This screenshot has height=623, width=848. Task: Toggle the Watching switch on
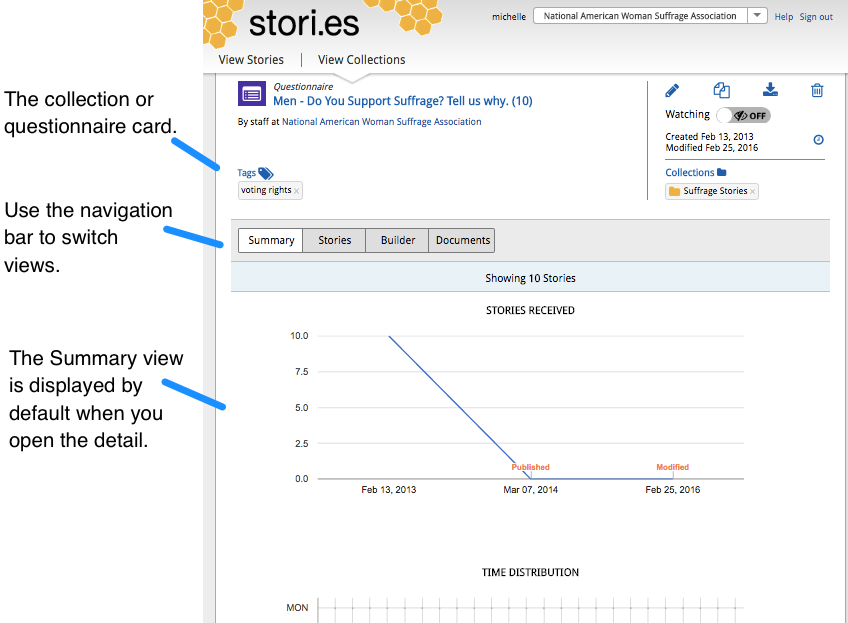(x=743, y=115)
